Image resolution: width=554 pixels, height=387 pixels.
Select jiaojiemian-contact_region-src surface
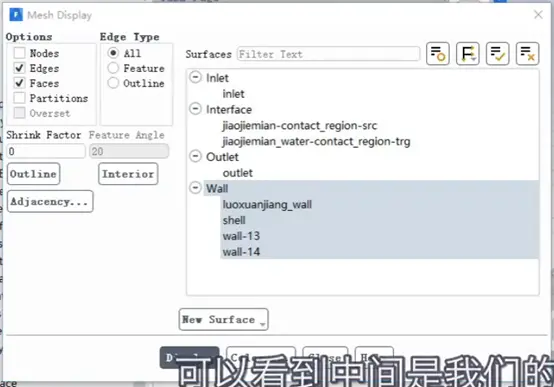coord(300,125)
